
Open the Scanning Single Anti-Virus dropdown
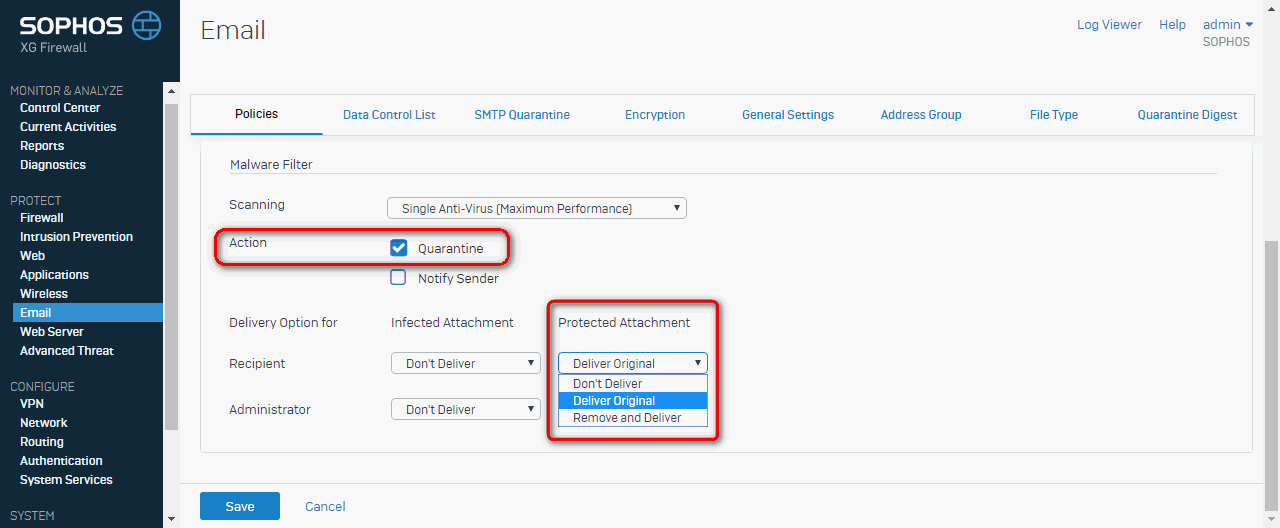537,208
